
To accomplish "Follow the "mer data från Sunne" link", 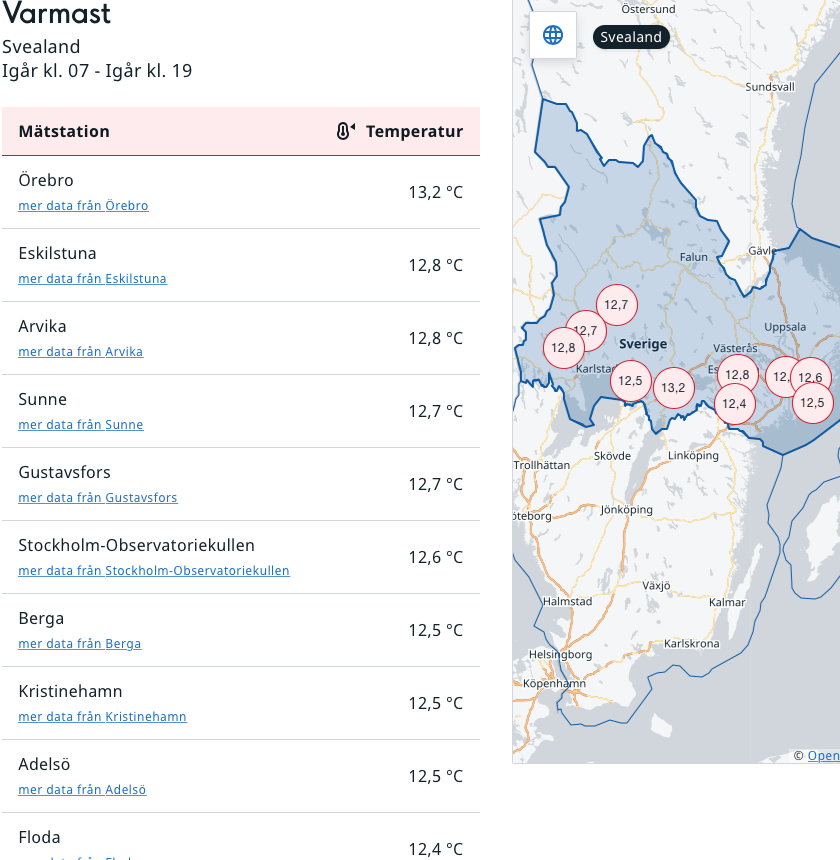I will [80, 425].
